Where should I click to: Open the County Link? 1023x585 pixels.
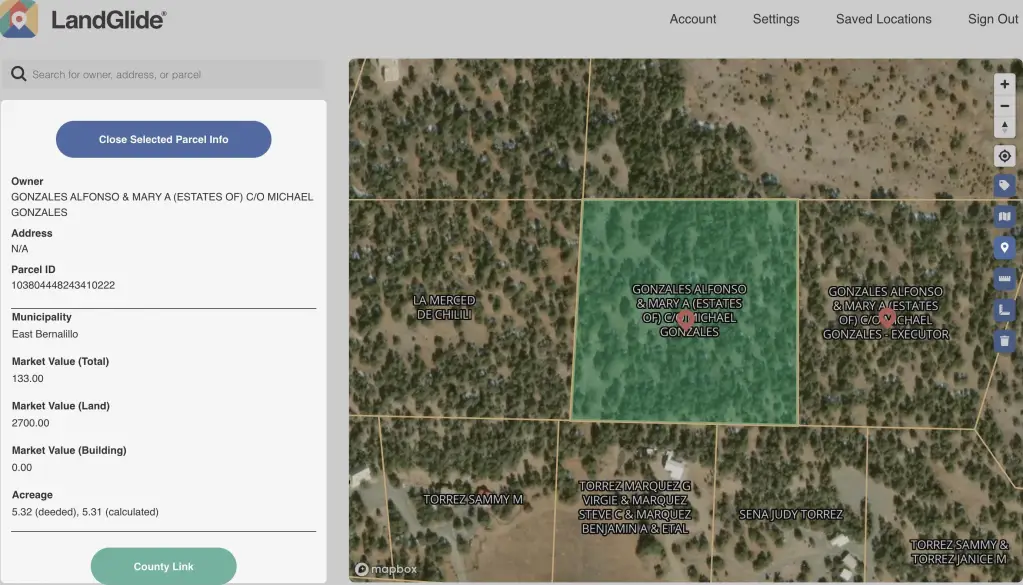point(163,566)
